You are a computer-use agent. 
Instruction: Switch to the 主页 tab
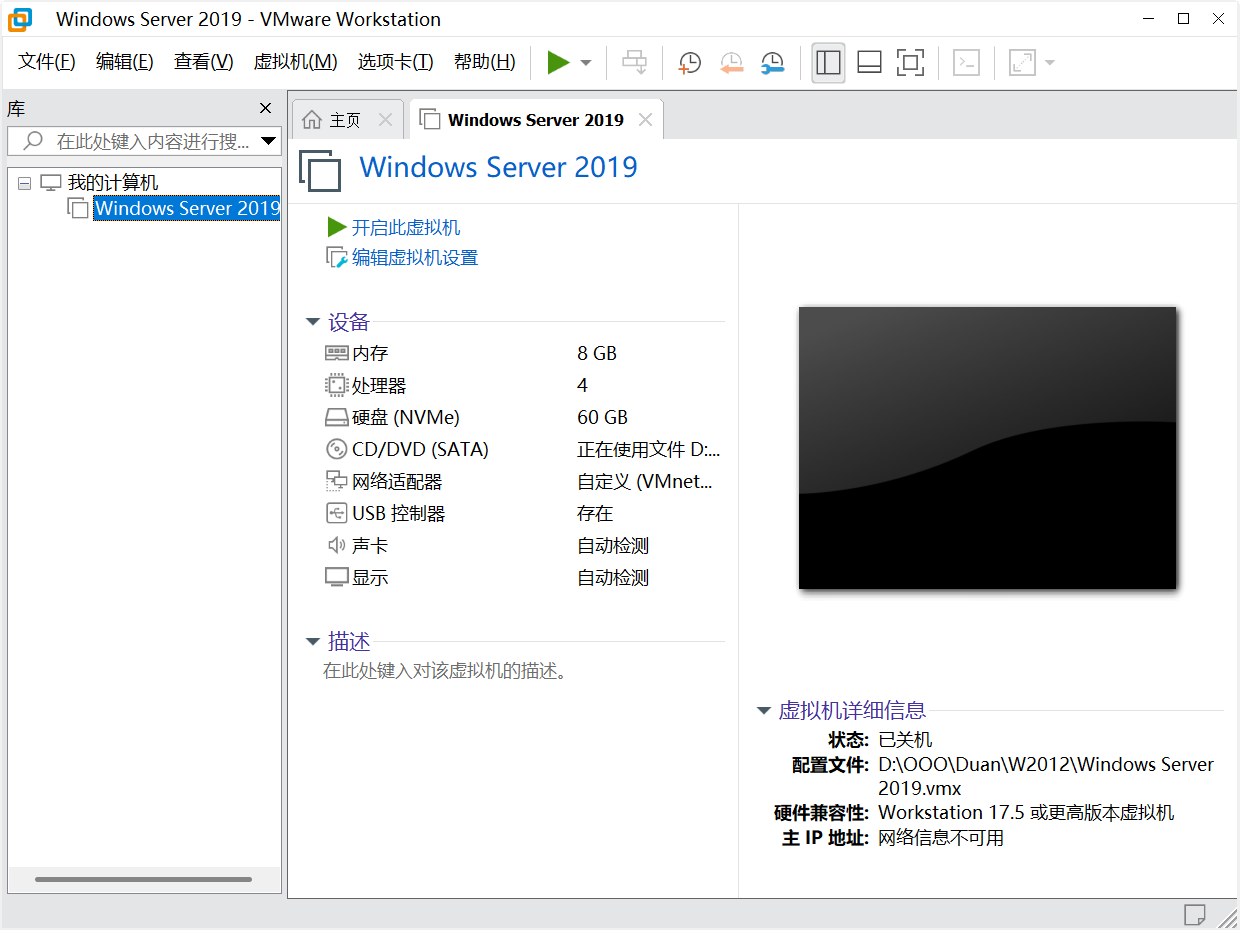(345, 118)
